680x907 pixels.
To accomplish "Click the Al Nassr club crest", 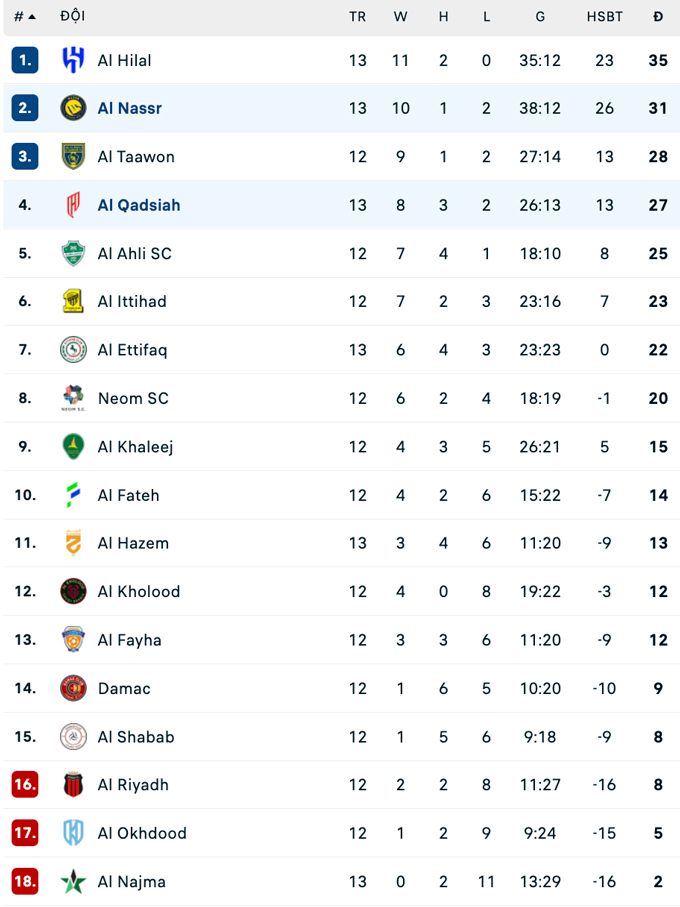I will point(73,108).
